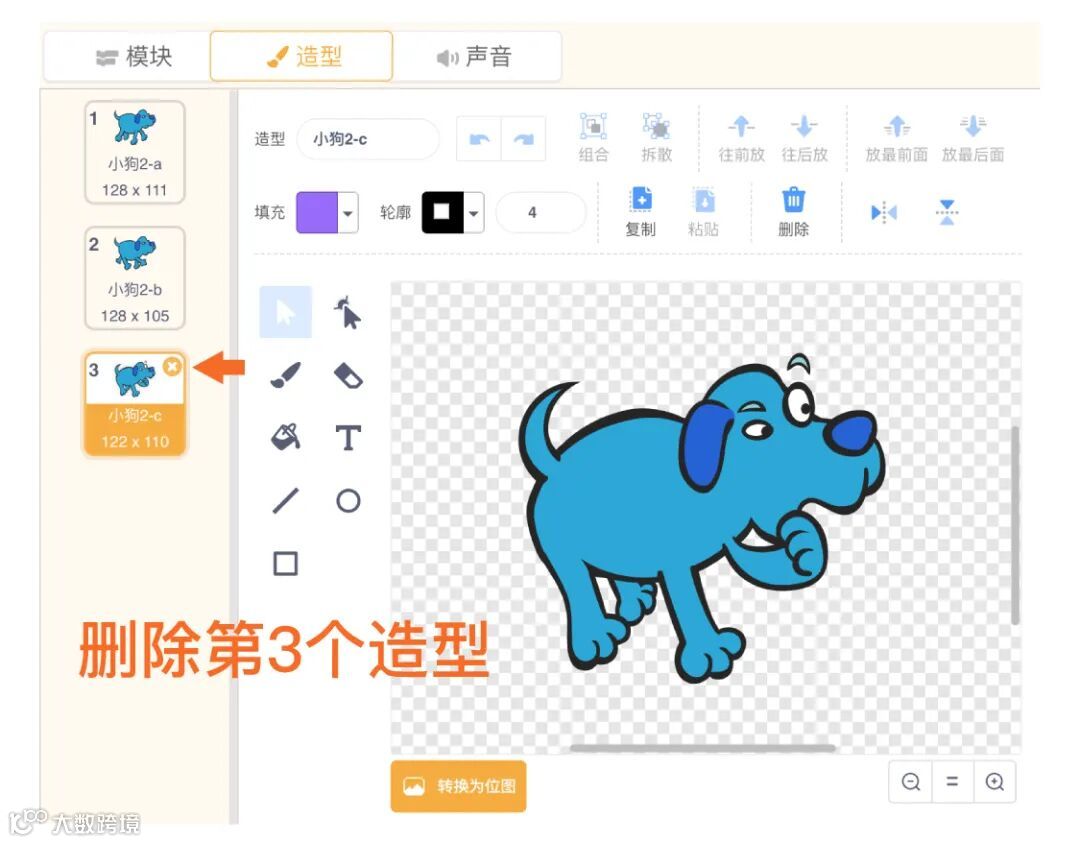Click 往后放 send backward
The height and width of the screenshot is (843, 1080).
click(804, 138)
